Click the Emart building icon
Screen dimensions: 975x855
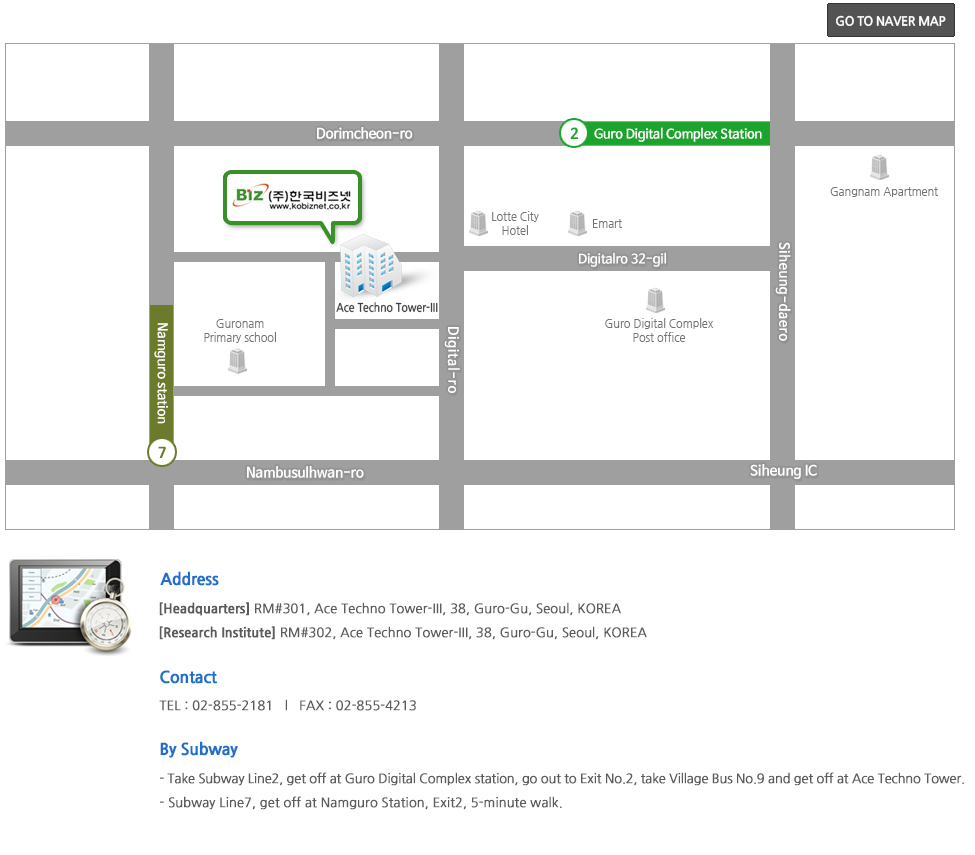pos(577,223)
